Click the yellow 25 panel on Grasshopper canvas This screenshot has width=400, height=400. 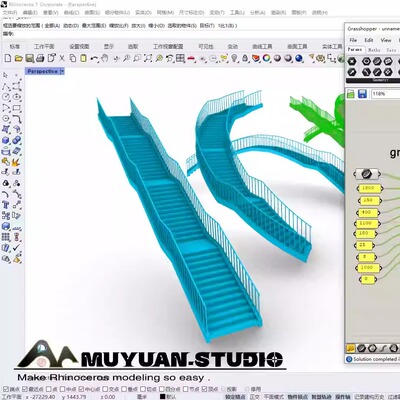(364, 245)
